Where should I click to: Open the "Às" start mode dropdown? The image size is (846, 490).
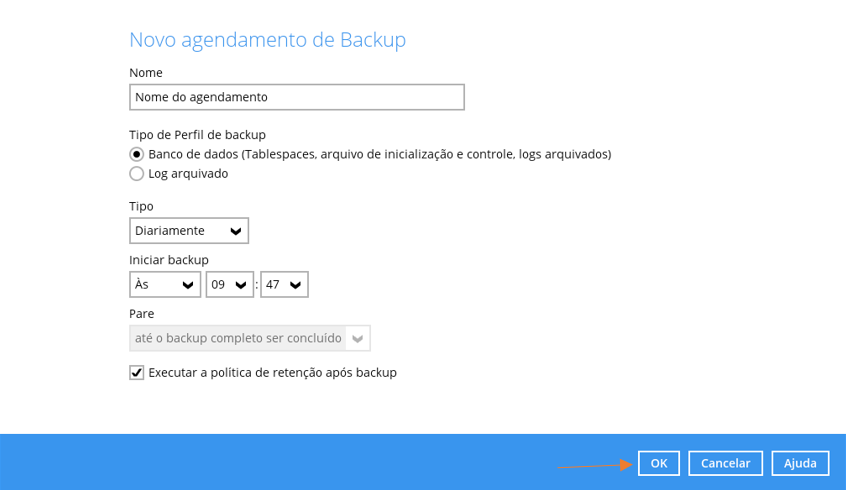pos(165,285)
